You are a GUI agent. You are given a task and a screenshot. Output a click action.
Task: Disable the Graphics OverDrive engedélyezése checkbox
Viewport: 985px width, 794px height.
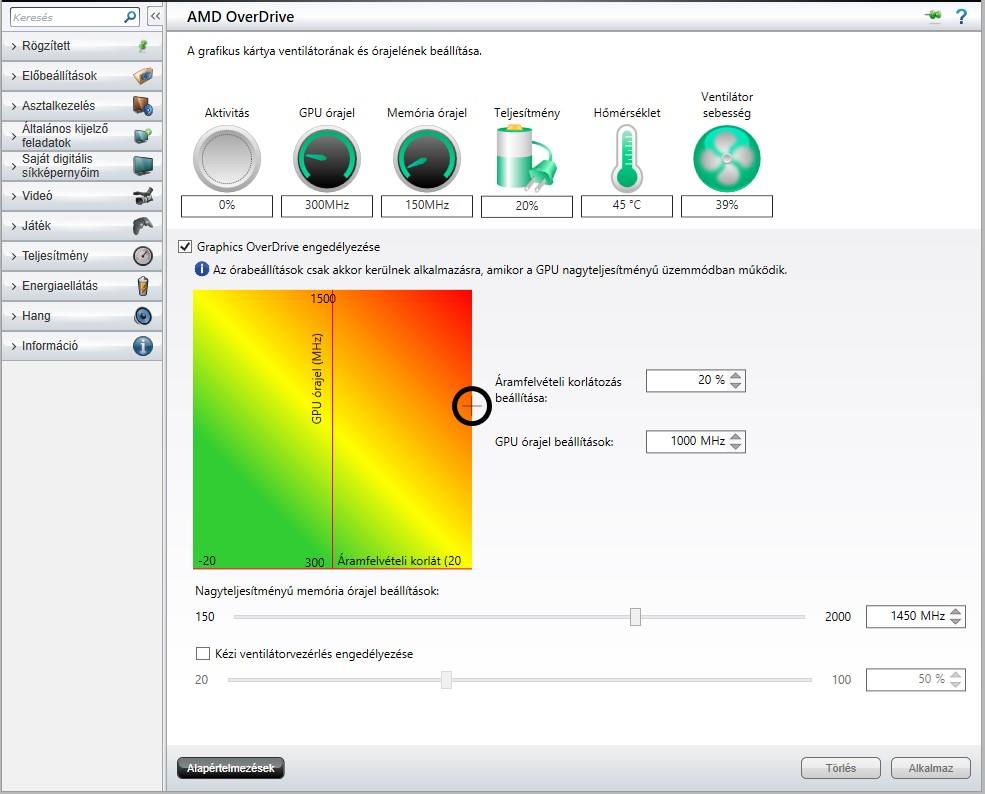pyautogui.click(x=185, y=246)
